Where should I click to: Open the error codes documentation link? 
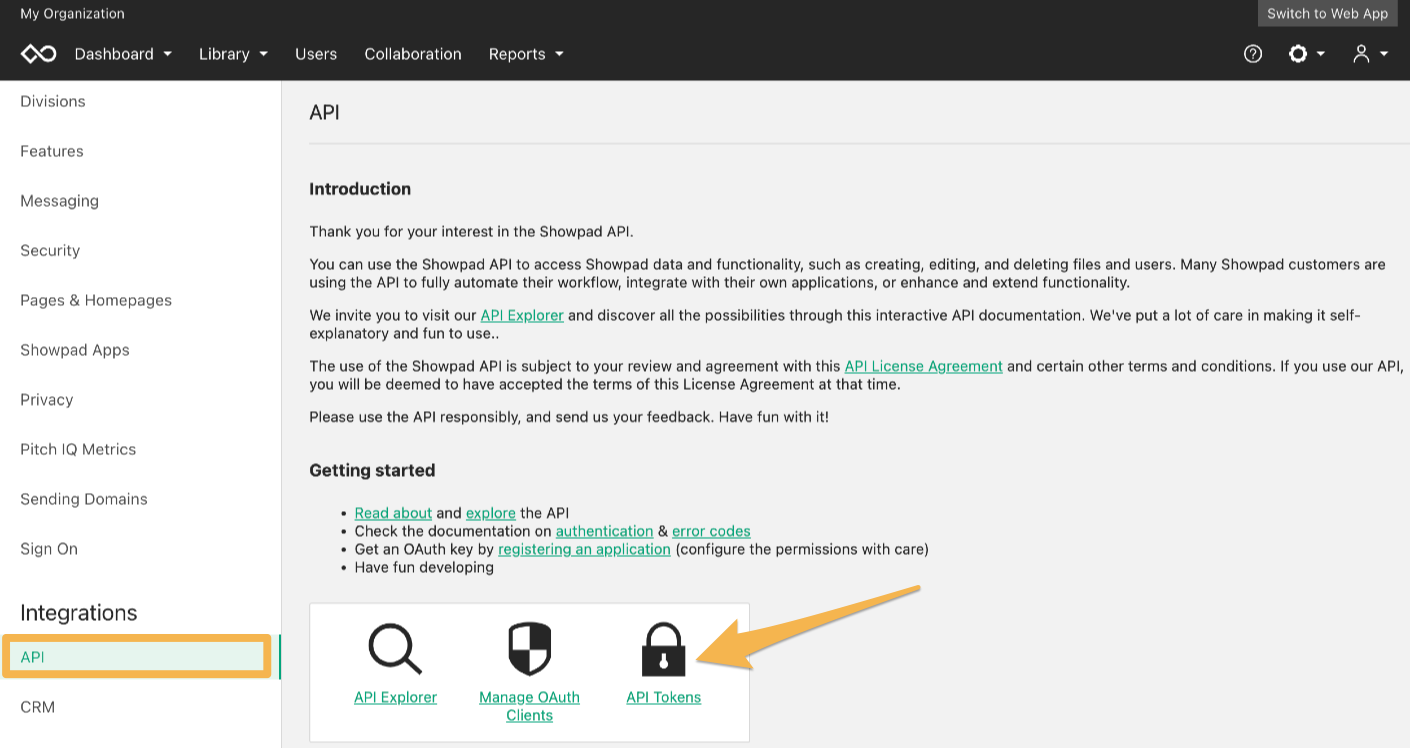coord(711,531)
